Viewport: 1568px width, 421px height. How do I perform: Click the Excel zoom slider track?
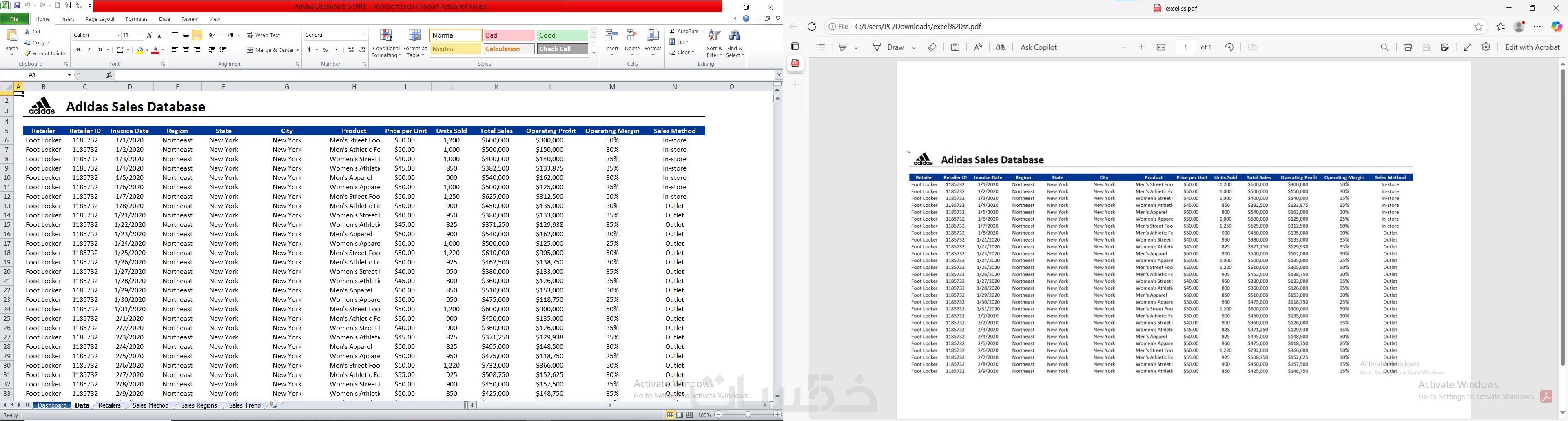point(747,415)
